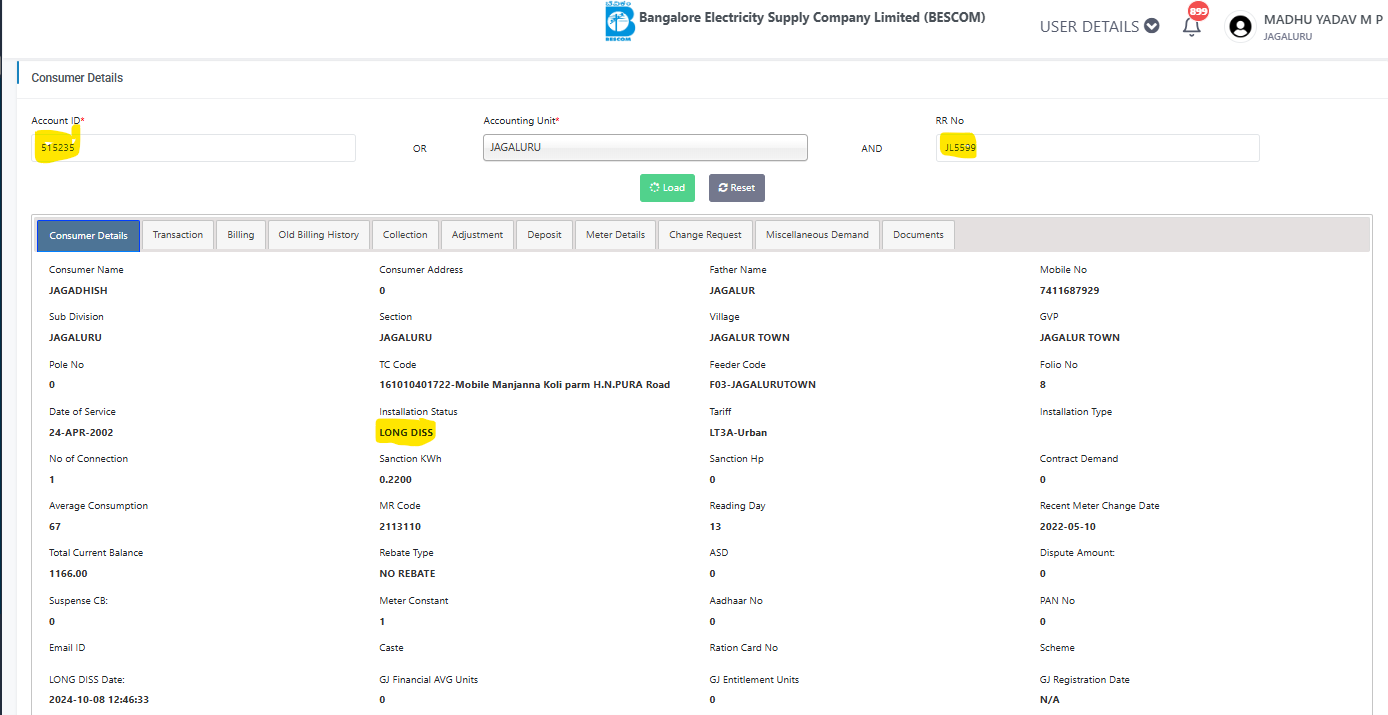Click the total current balance 1166.00
Image resolution: width=1388 pixels, height=715 pixels.
[68, 574]
